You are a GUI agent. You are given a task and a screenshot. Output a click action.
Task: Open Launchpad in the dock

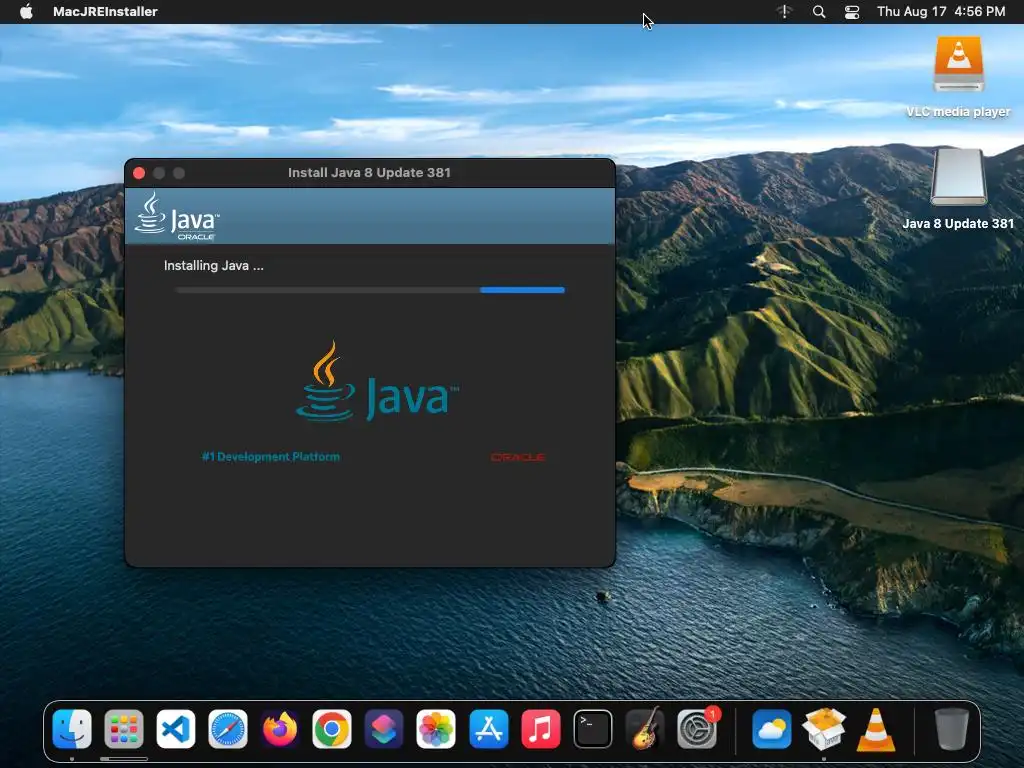[x=124, y=729]
